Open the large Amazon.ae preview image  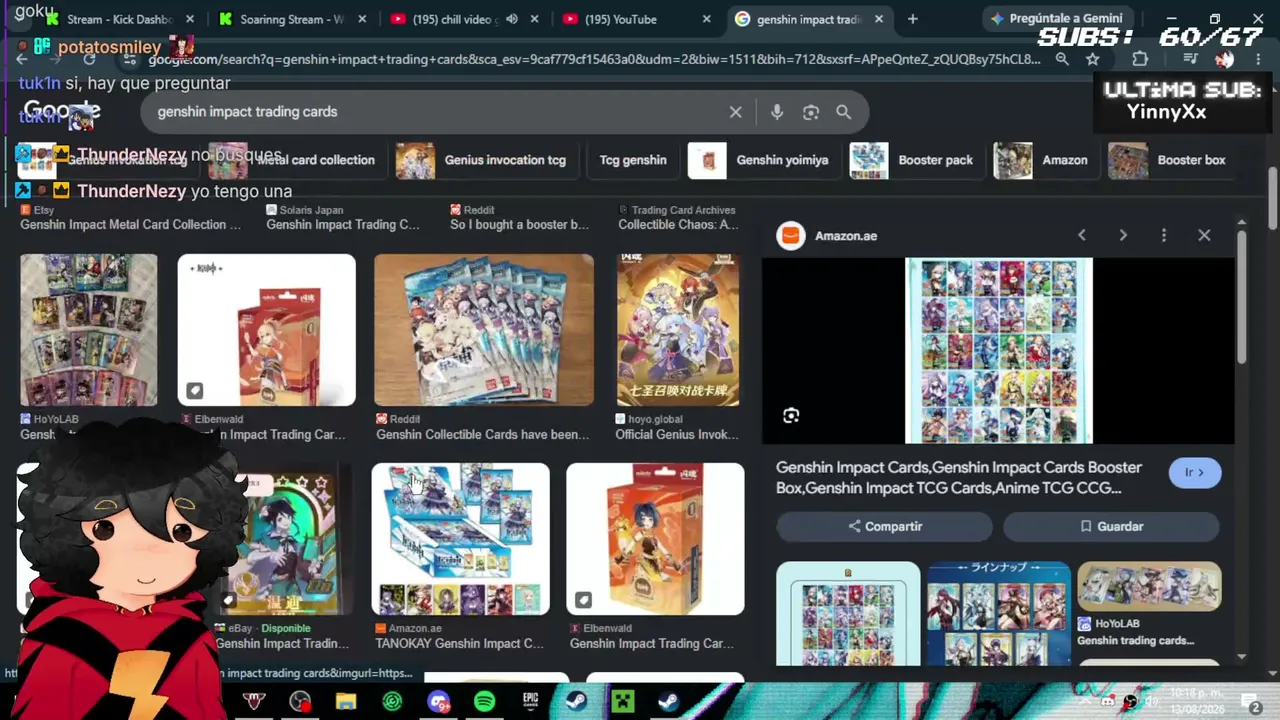coord(999,351)
